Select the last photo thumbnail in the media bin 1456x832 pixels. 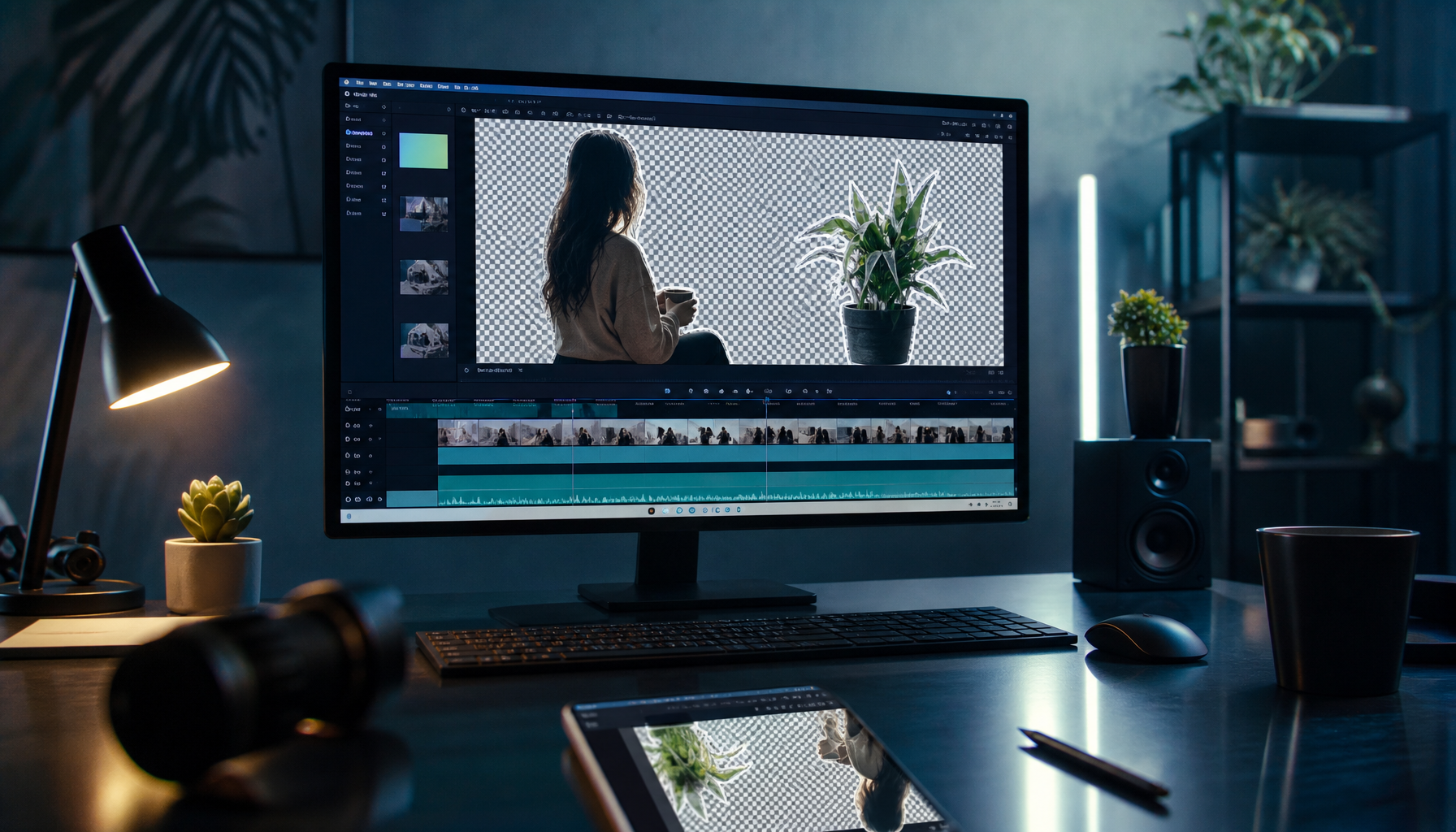click(x=424, y=340)
